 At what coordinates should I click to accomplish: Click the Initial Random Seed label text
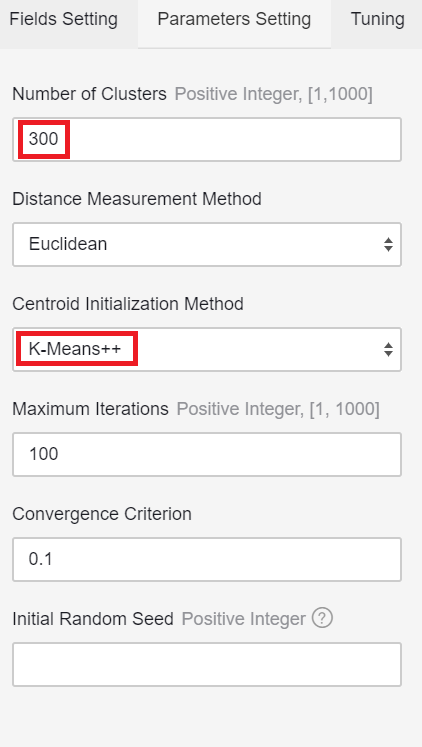93,619
